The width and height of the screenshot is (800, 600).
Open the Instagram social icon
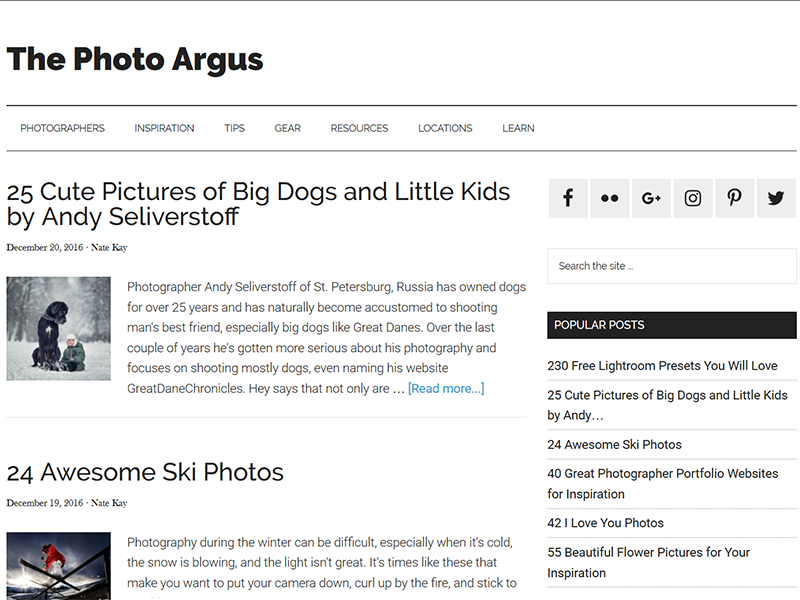692,198
